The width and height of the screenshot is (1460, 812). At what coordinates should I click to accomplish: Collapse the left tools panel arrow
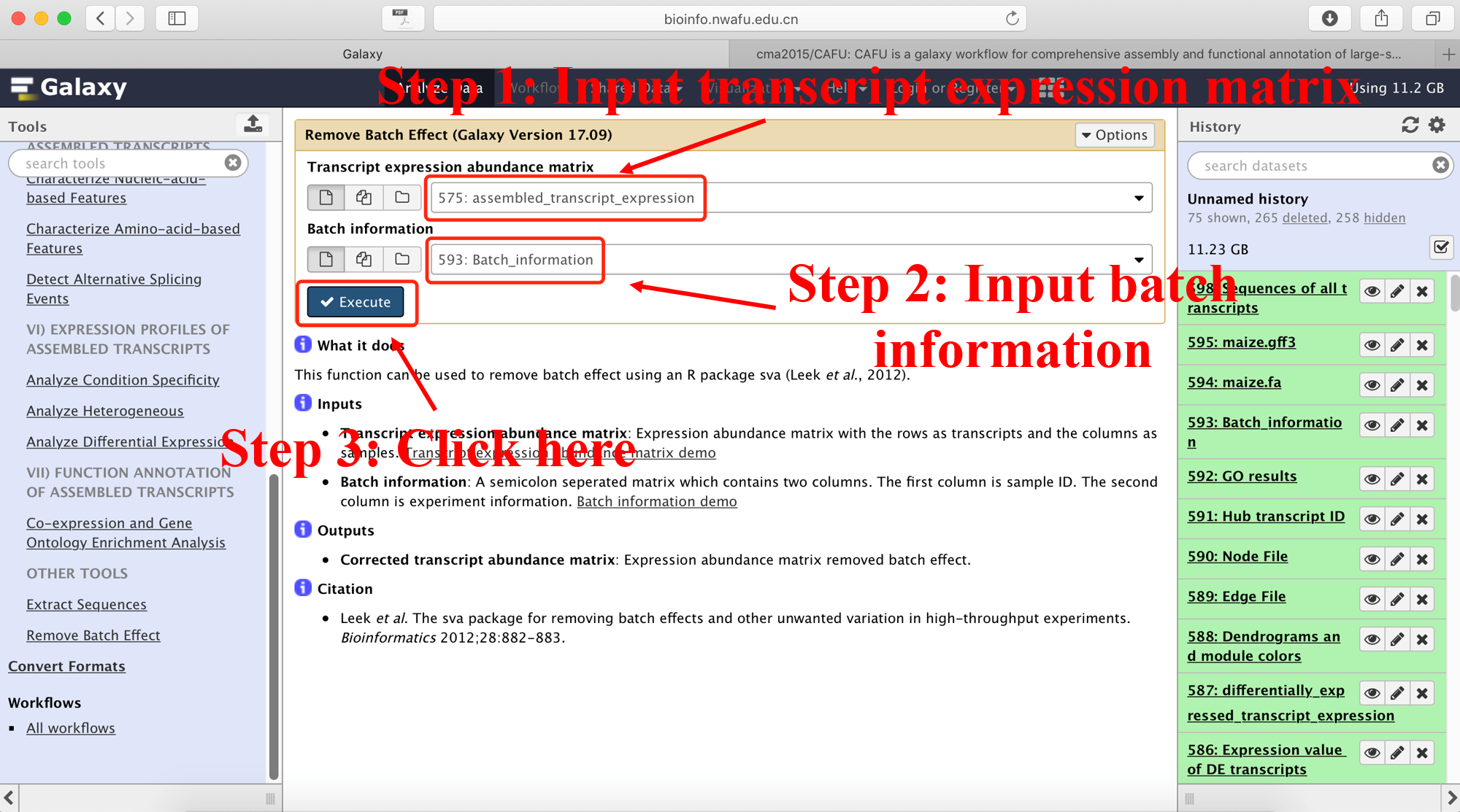point(9,798)
